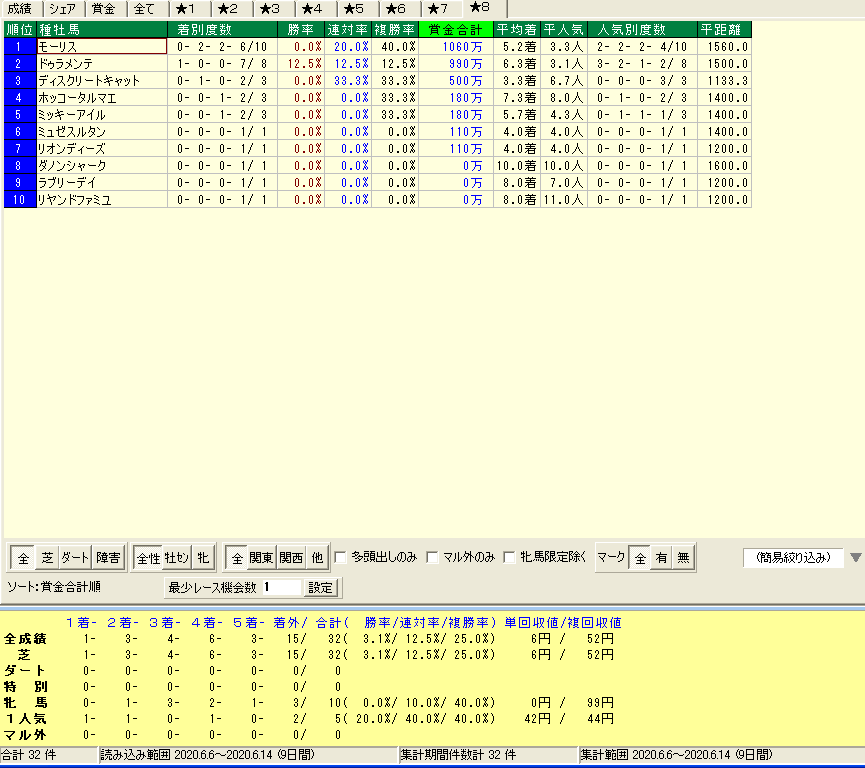865x768 pixels.
Task: Click the 設定 button
Action: (x=321, y=588)
